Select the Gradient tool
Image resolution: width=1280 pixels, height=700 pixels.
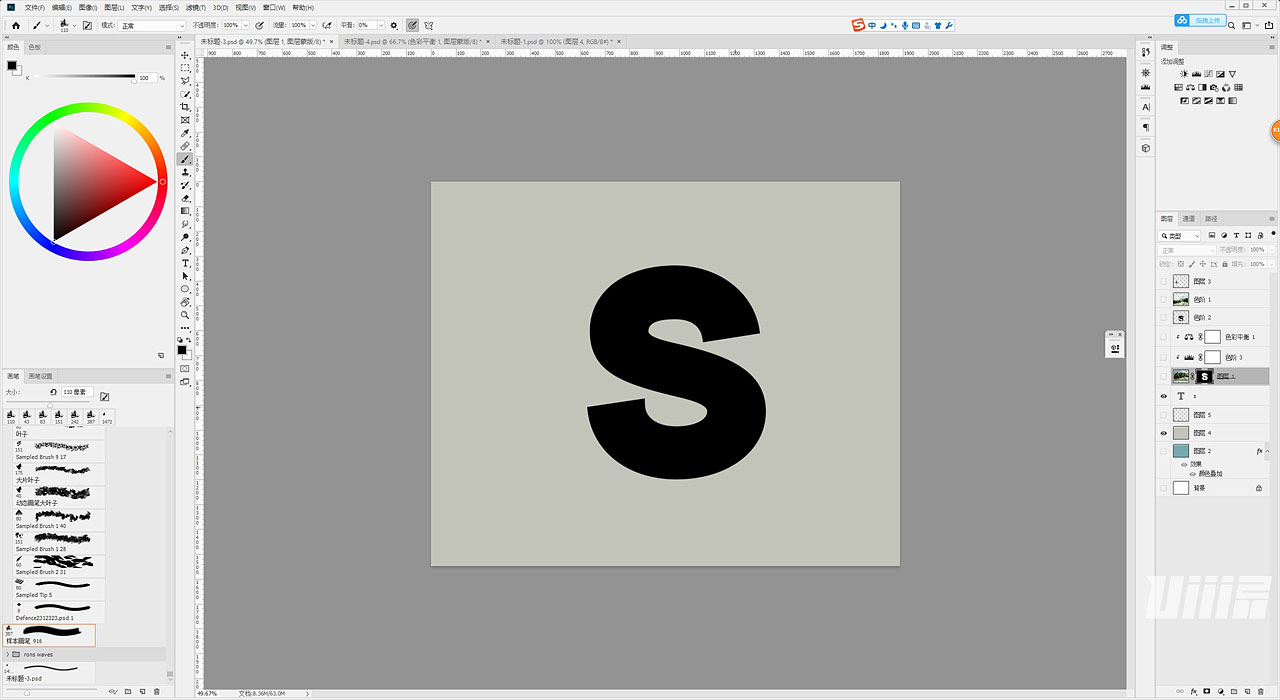[x=185, y=211]
